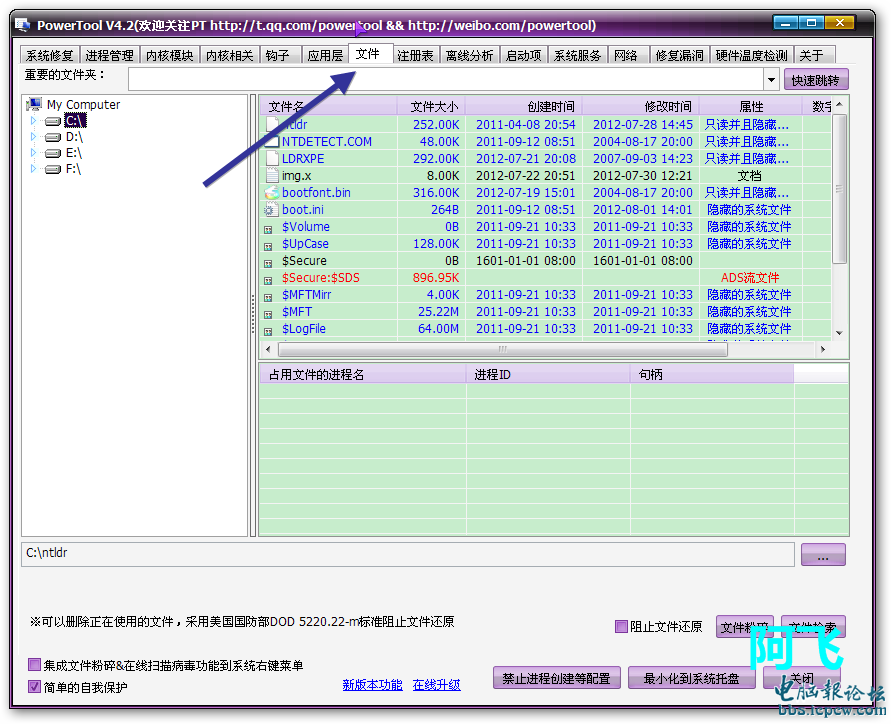Open the 新版本功能 link

372,685
